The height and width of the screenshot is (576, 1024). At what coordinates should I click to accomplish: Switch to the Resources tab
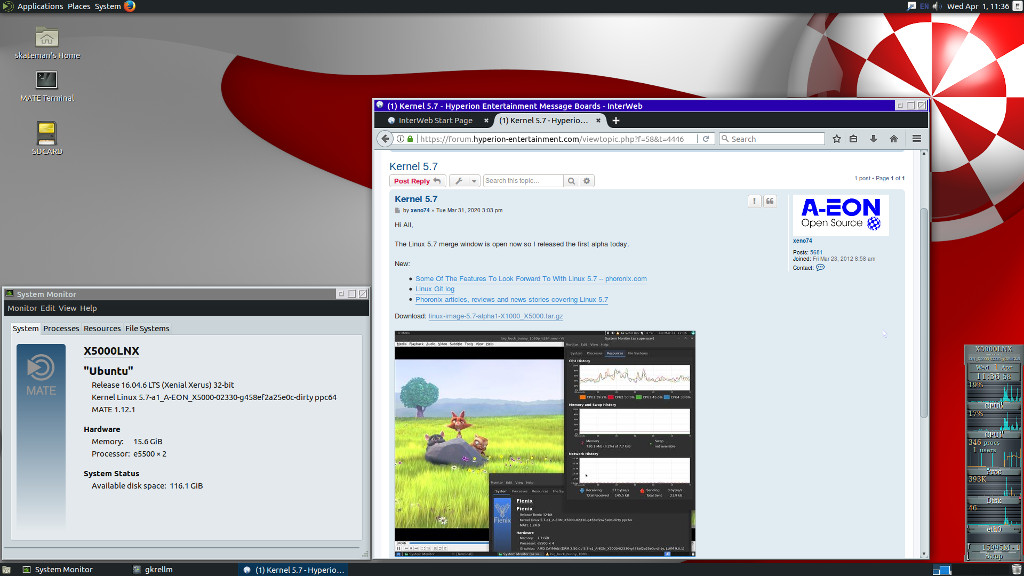click(102, 328)
